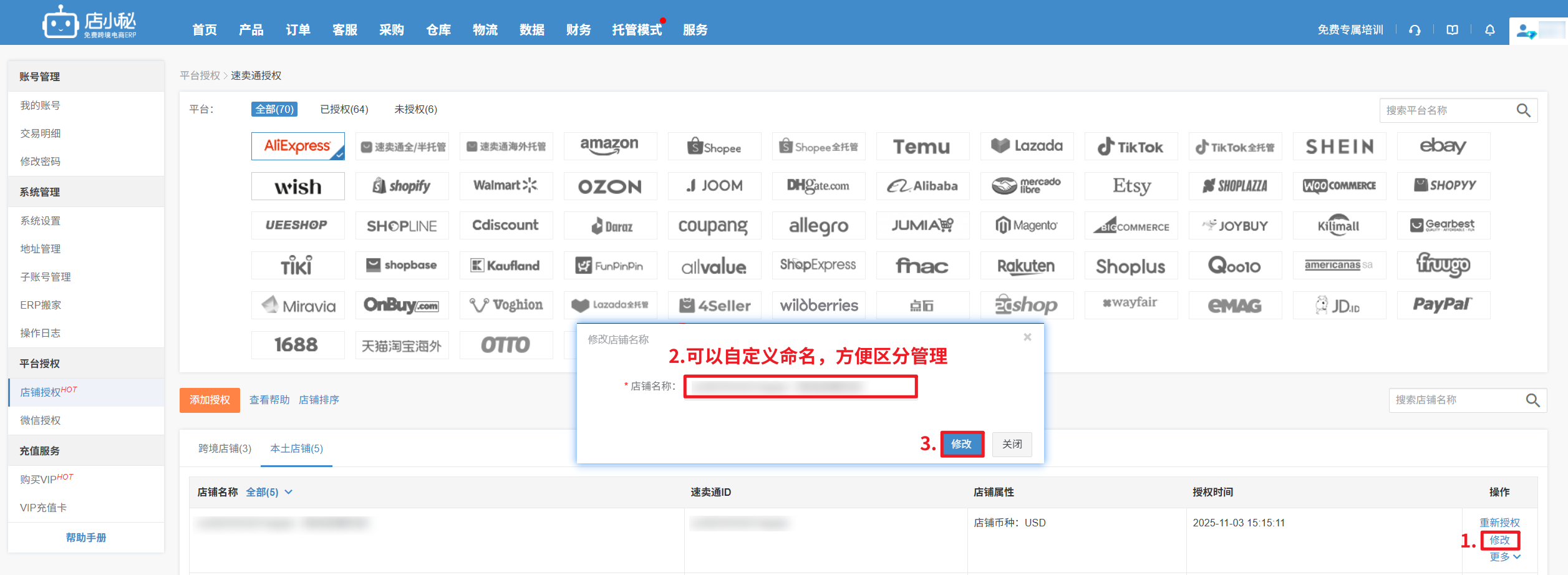Open 免费专属培训 in the header

coord(1350,30)
